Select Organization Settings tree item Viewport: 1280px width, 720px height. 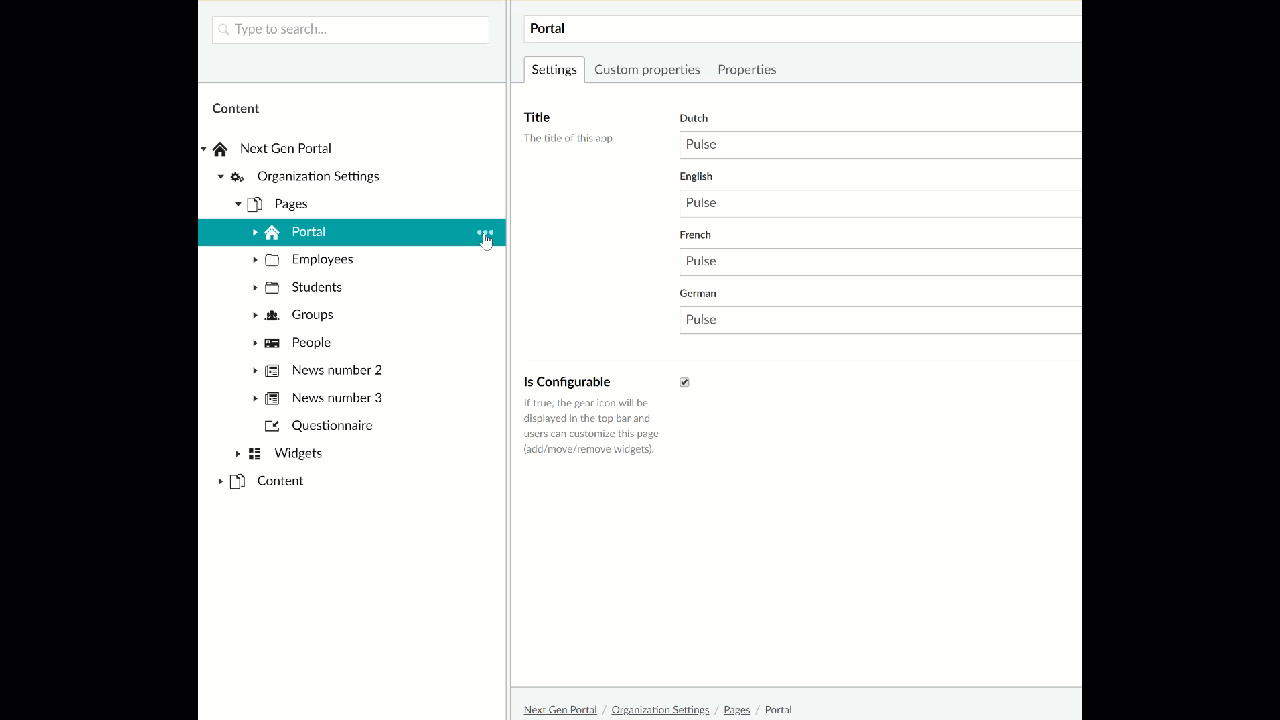[x=318, y=177]
